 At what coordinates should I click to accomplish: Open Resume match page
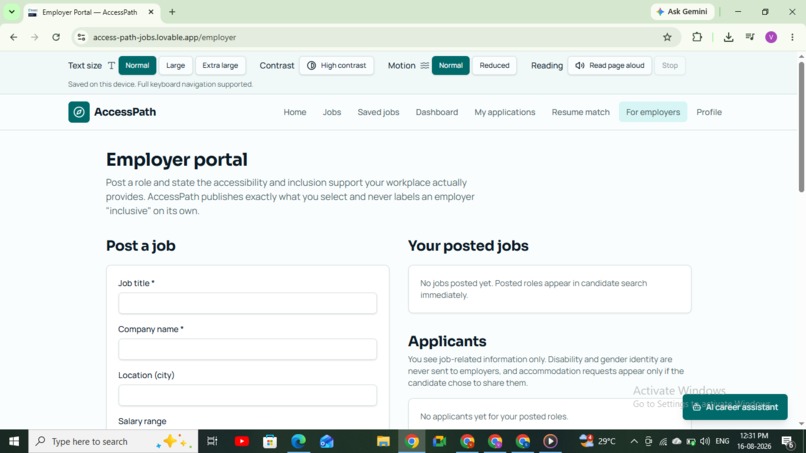581,112
